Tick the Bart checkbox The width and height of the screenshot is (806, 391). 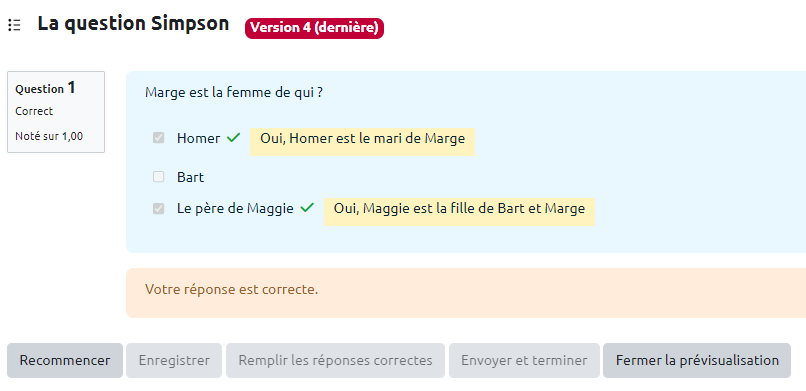[158, 177]
